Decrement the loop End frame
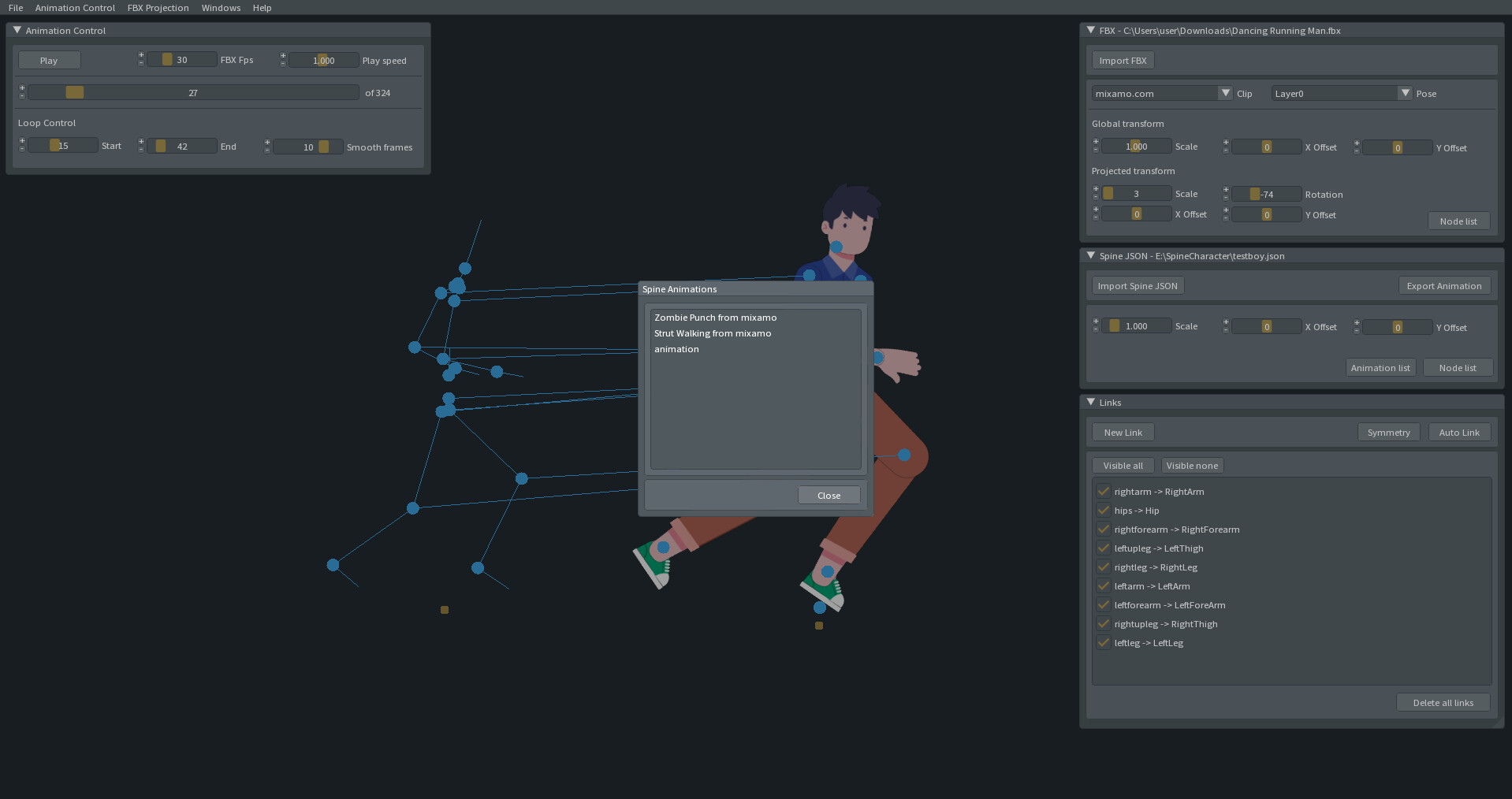 [x=141, y=150]
